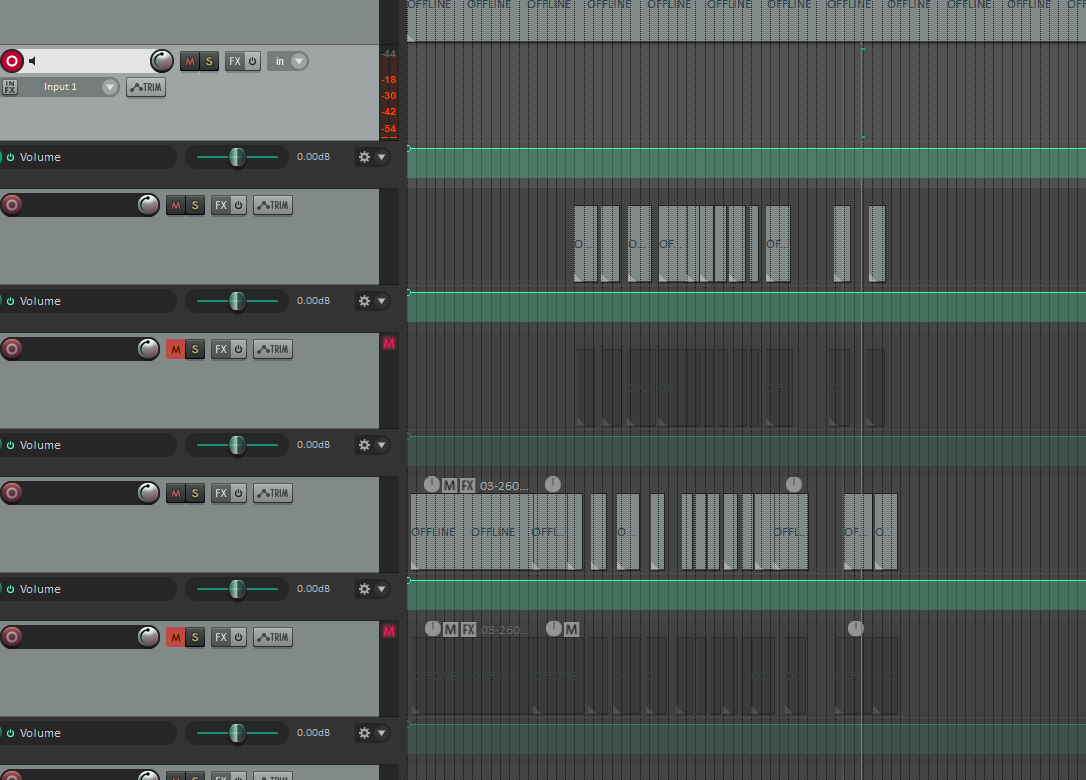
Task: Open second Volume envelope settings gear
Action: point(364,301)
